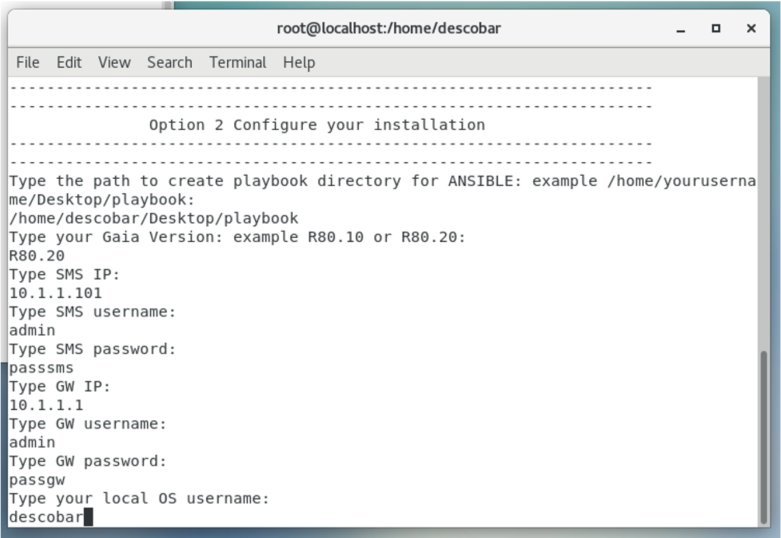Image resolution: width=781 pixels, height=538 pixels.
Task: Maximize the terminal window
Action: [716, 28]
